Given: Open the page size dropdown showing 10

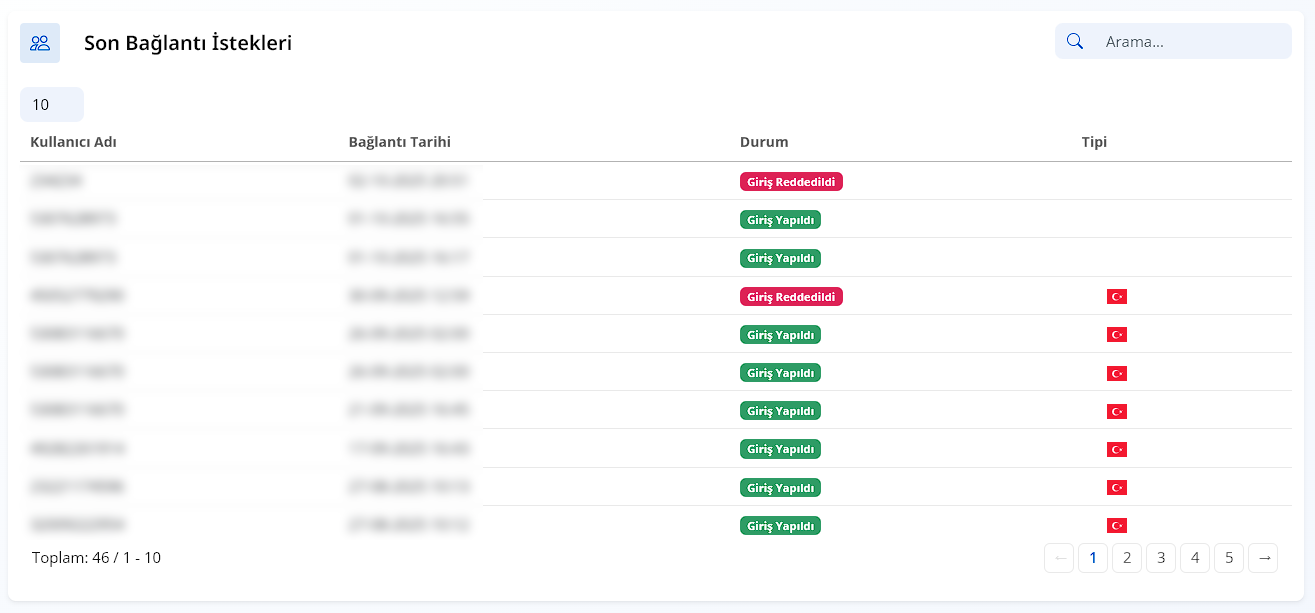Looking at the screenshot, I should (x=51, y=104).
